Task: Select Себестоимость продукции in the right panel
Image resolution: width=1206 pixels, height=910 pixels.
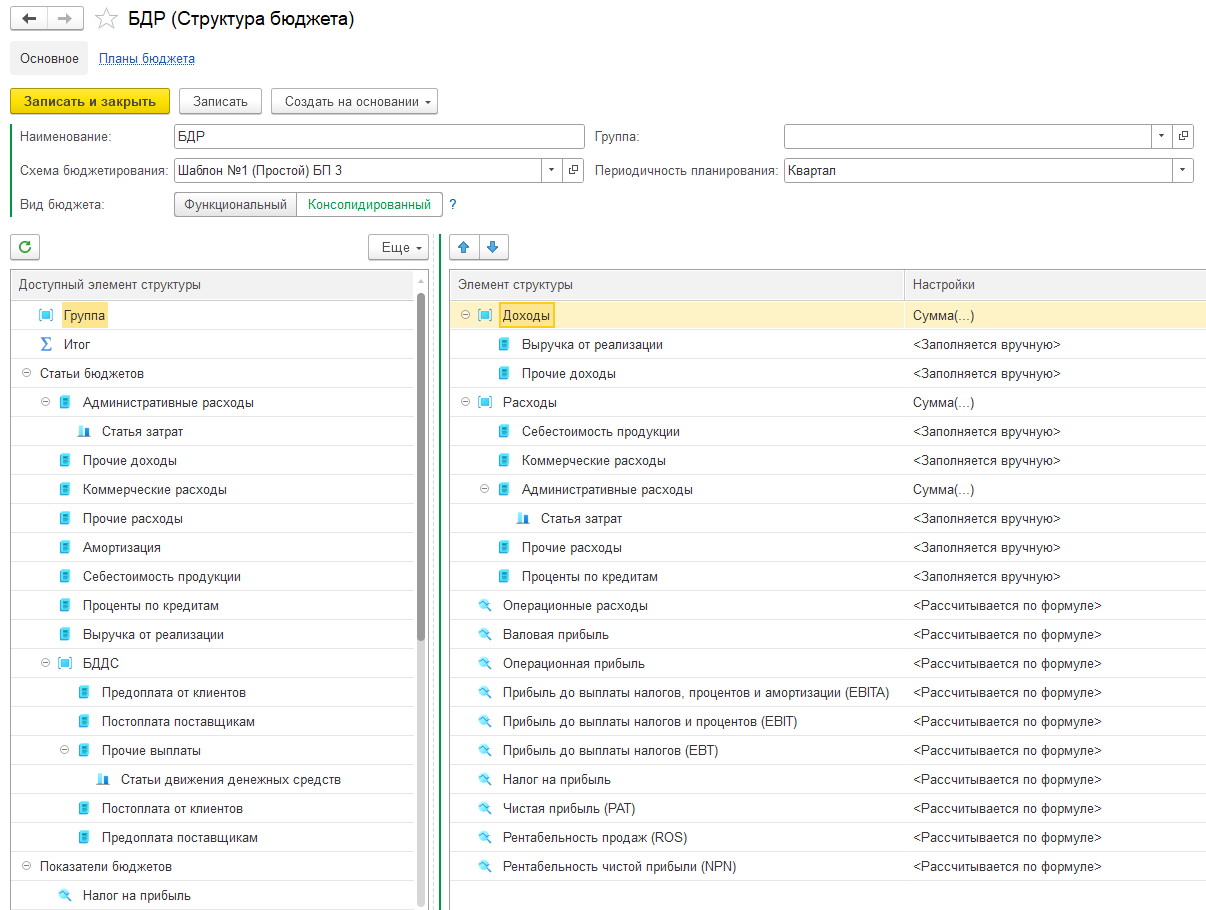Action: [x=600, y=432]
